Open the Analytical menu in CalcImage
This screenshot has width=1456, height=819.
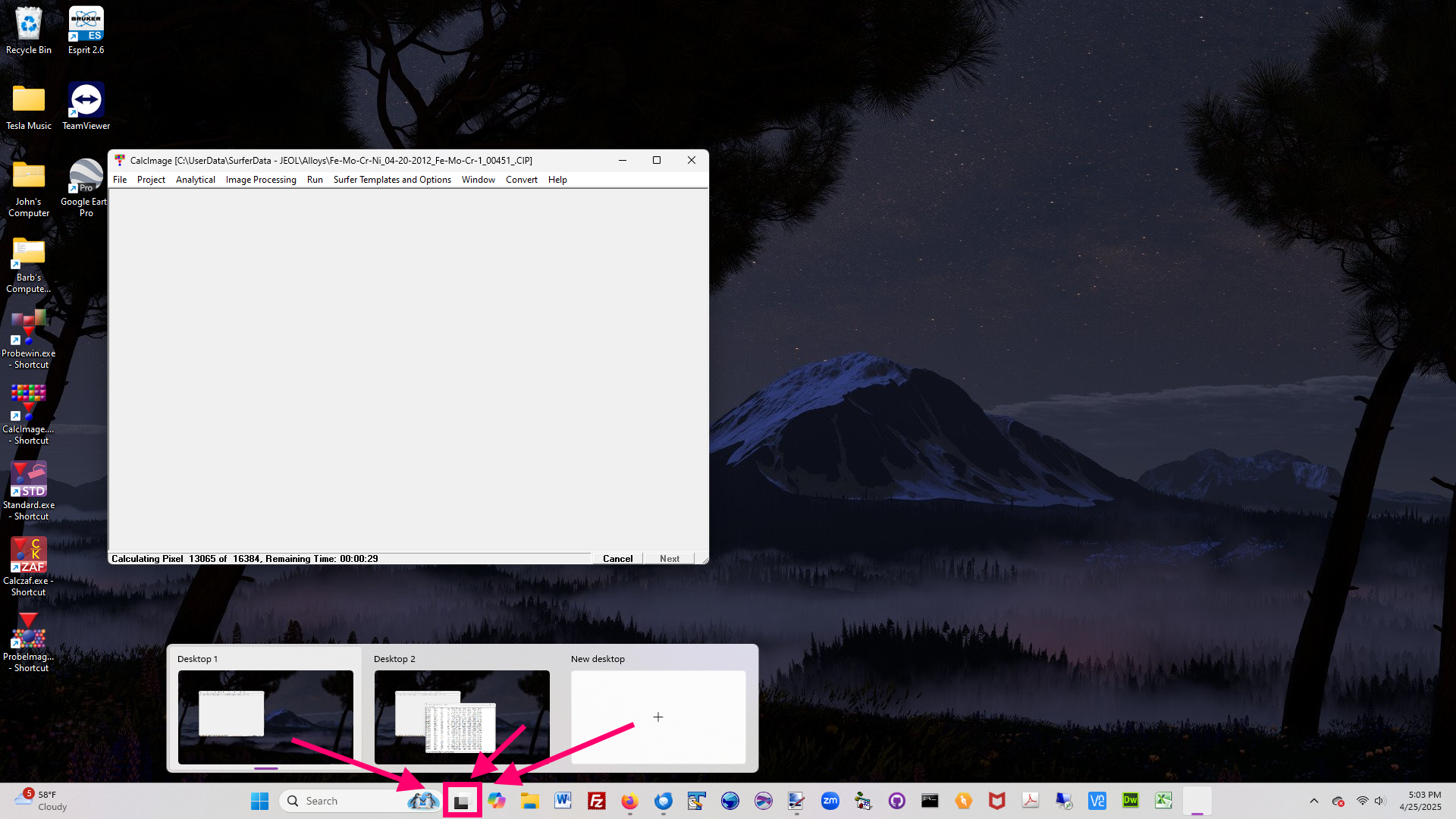(195, 180)
